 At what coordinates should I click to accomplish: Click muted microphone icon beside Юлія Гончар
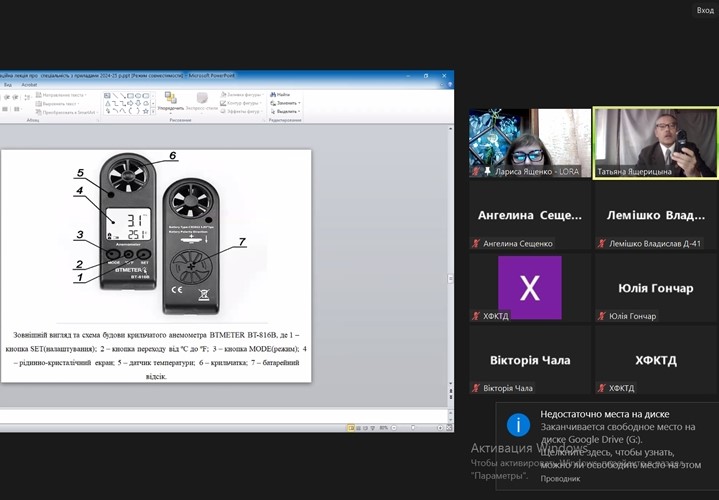602,316
